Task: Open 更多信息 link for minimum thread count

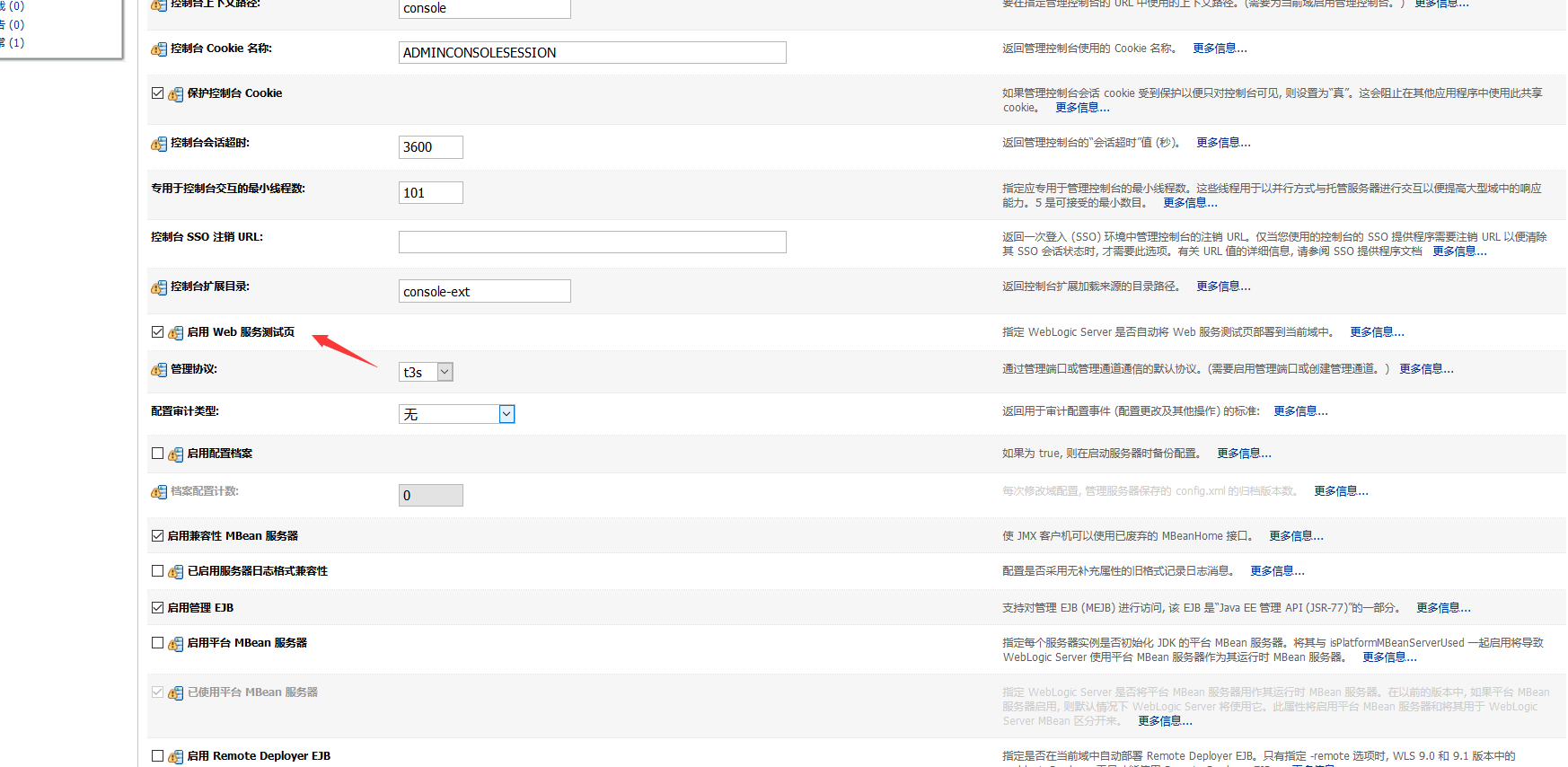Action: 1190,203
